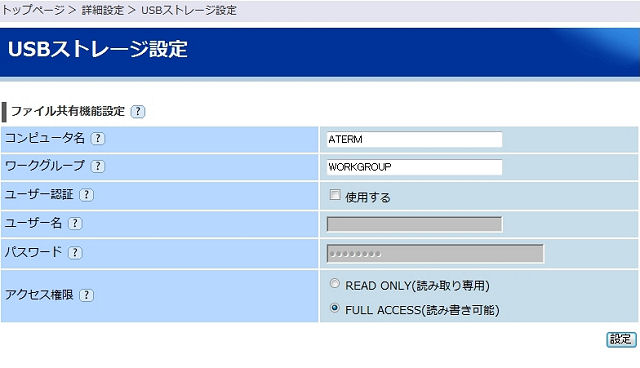Enable the 使用する user authentication checkbox
Viewport: 640px width, 368px height.
[335, 195]
